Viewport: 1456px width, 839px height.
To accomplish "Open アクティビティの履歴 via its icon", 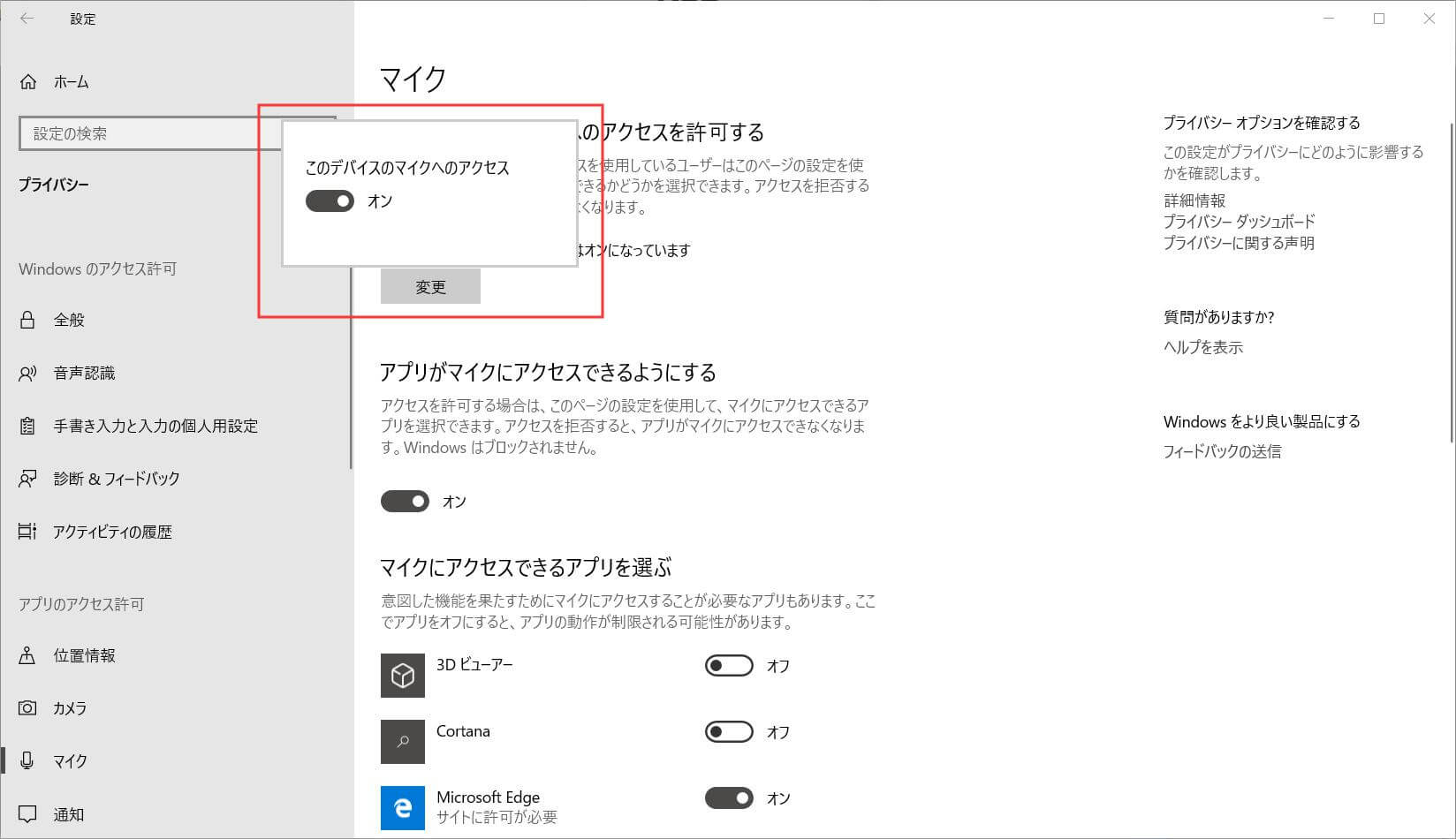I will point(27,532).
